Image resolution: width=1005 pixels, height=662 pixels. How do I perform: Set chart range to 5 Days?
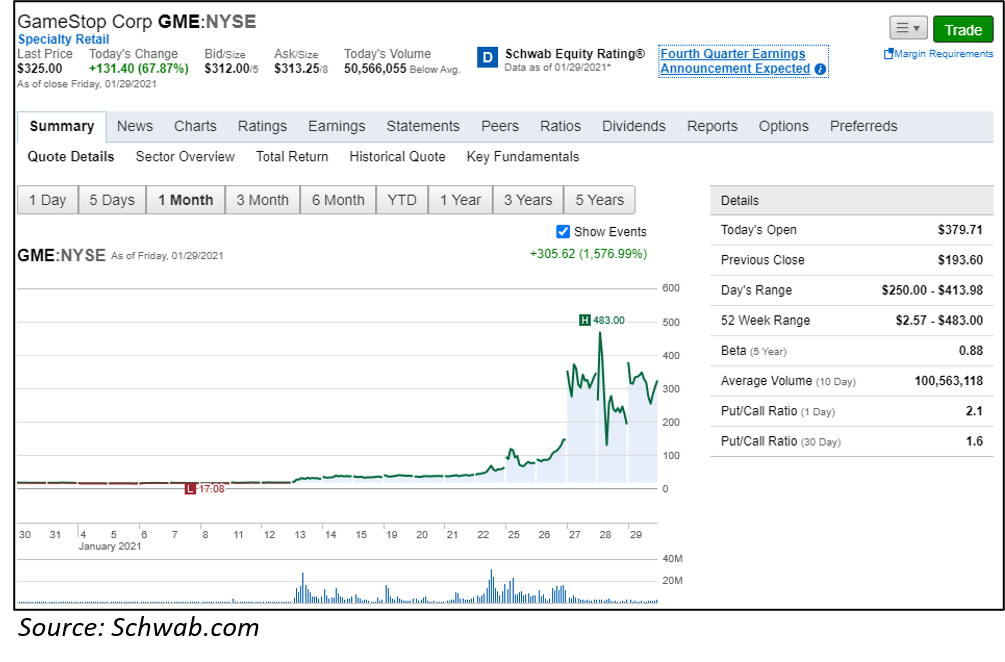point(112,200)
